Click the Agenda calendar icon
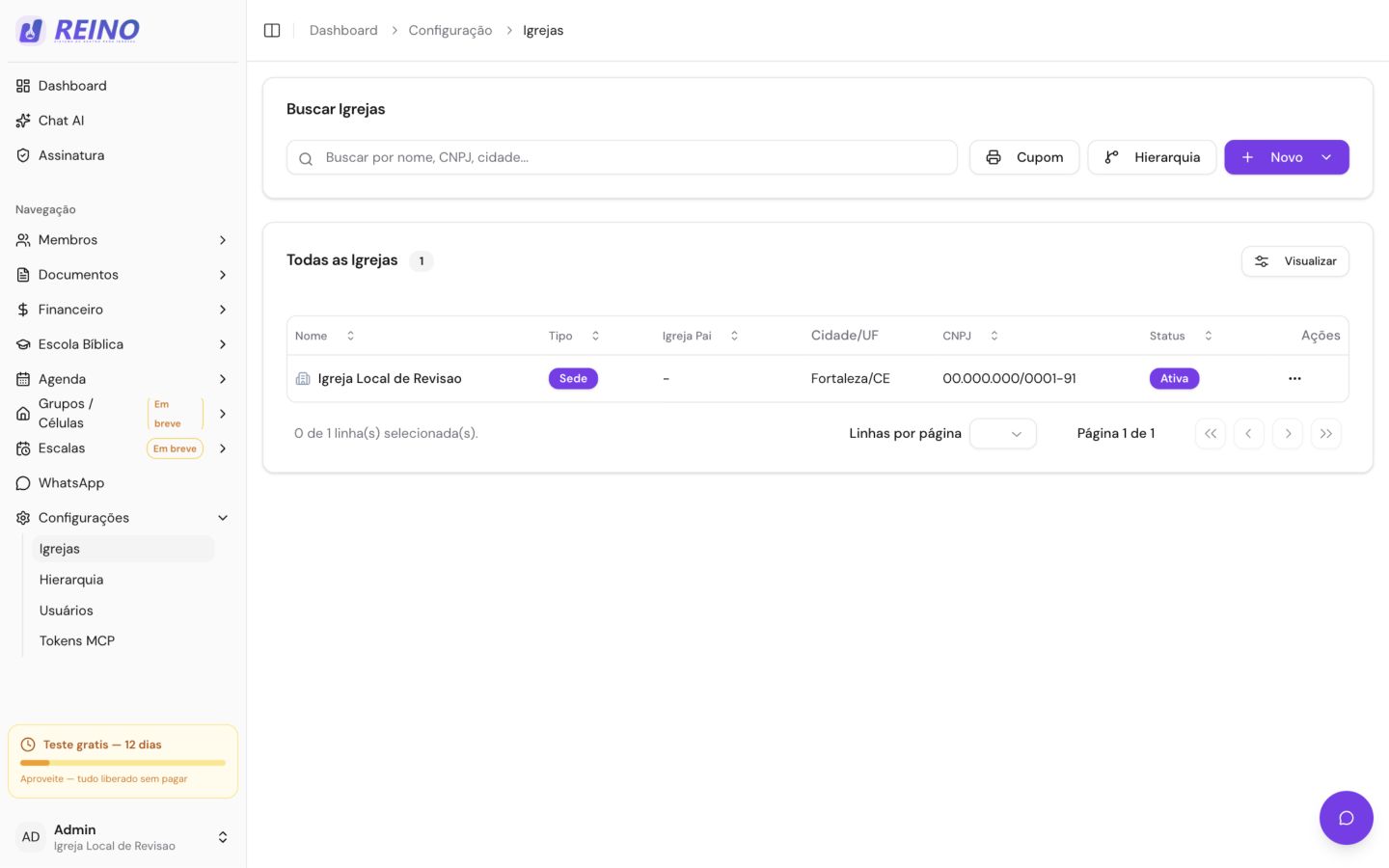Image resolution: width=1389 pixels, height=868 pixels. (23, 379)
